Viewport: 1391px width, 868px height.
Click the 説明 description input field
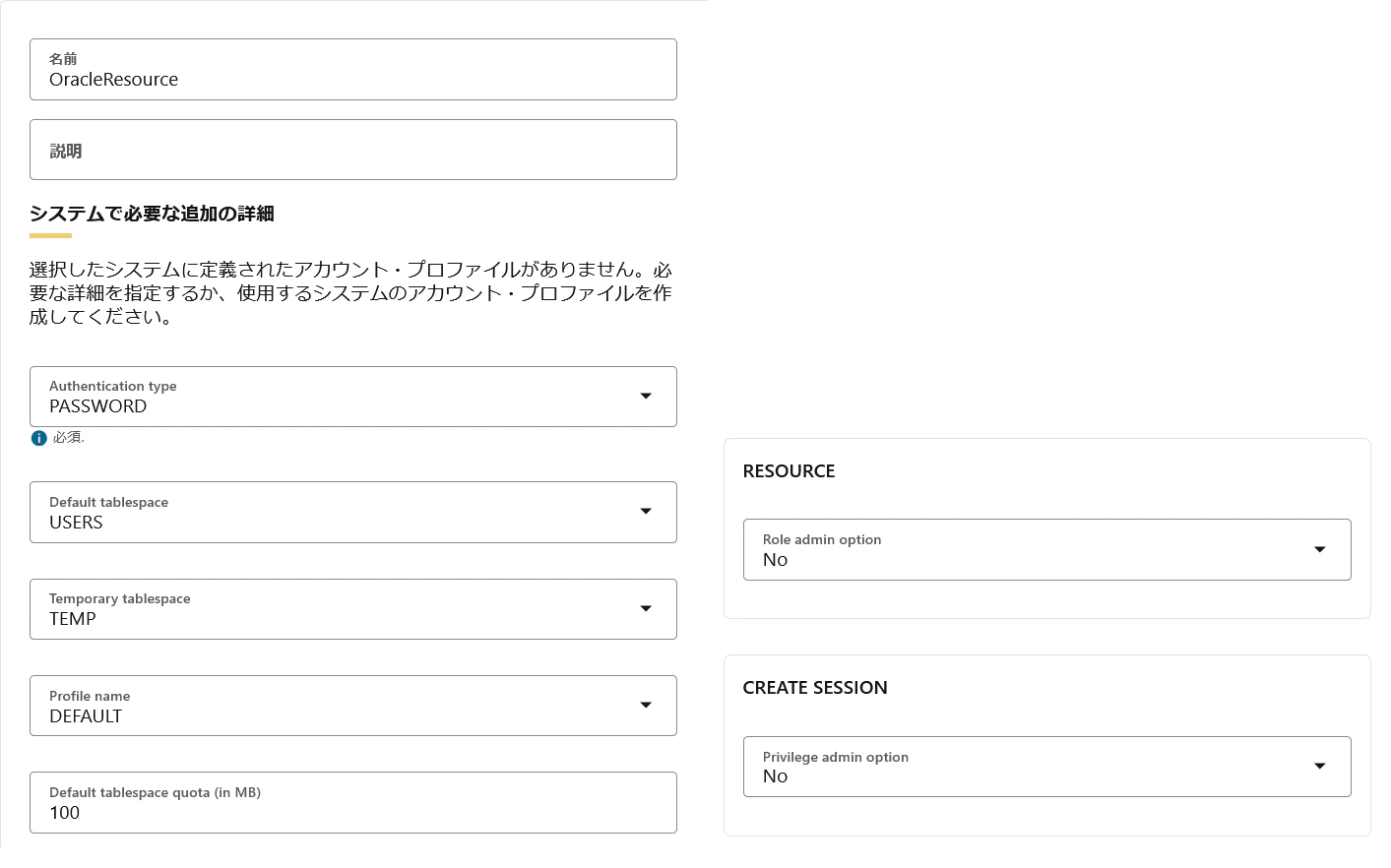353,150
